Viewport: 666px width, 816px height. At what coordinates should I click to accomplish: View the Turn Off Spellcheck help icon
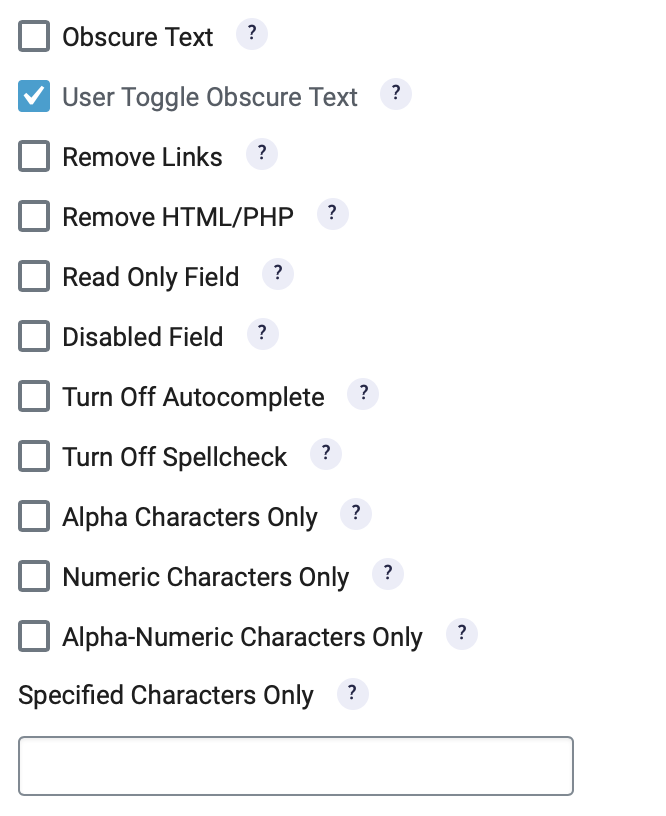pyautogui.click(x=325, y=453)
